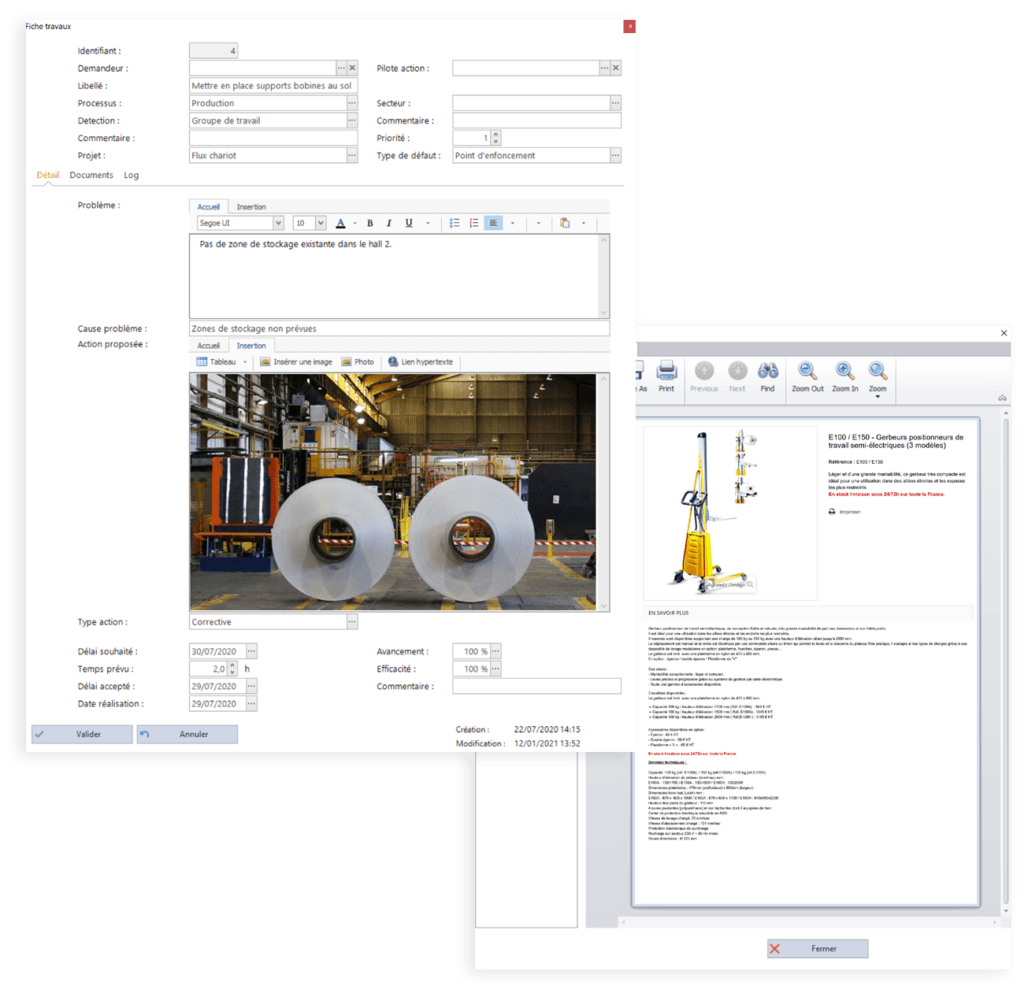Screen dimensions: 1024x993
Task: Click Zoom In in the document viewer
Action: coord(845,377)
